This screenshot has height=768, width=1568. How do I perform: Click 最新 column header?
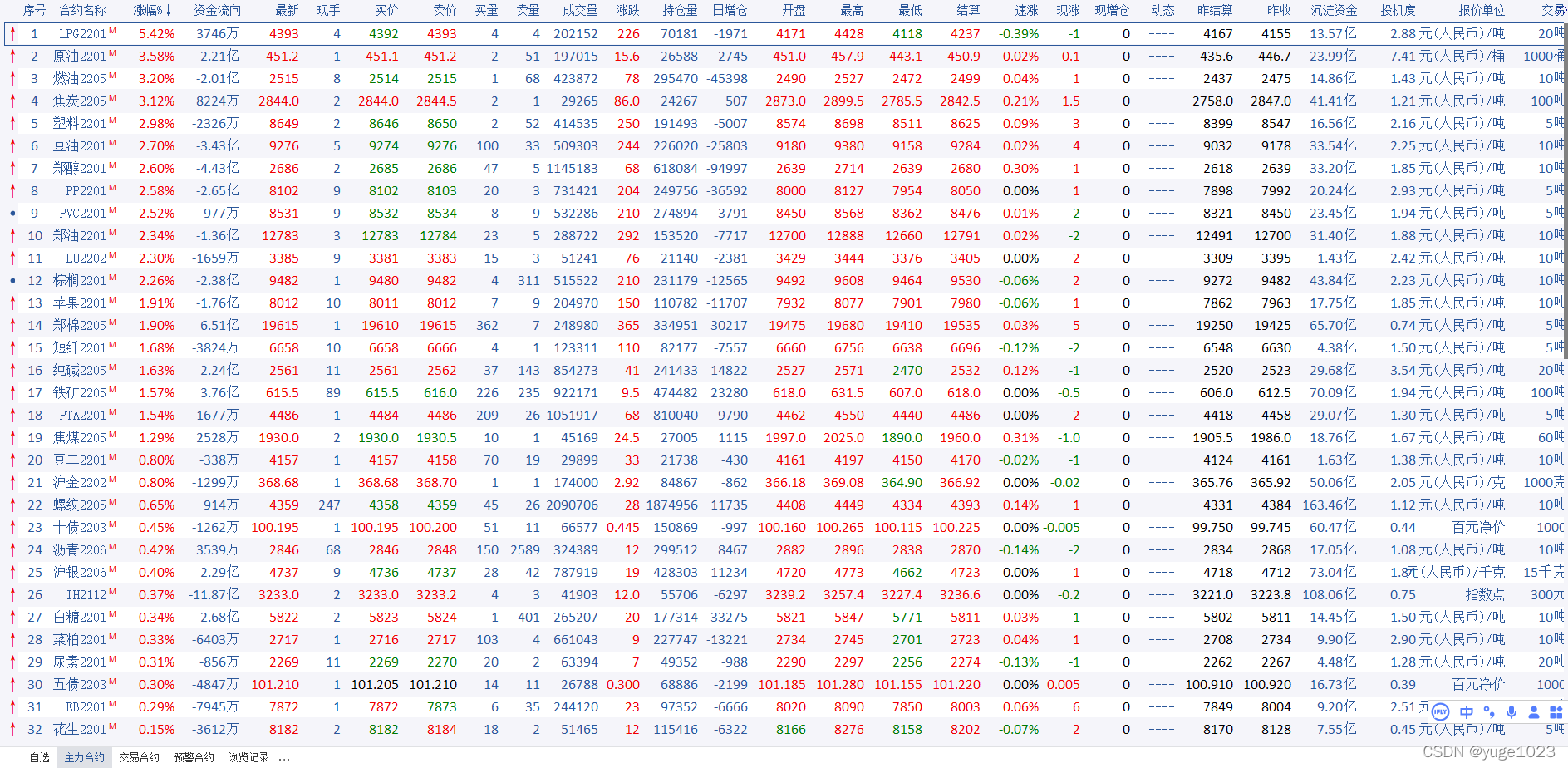tap(287, 10)
